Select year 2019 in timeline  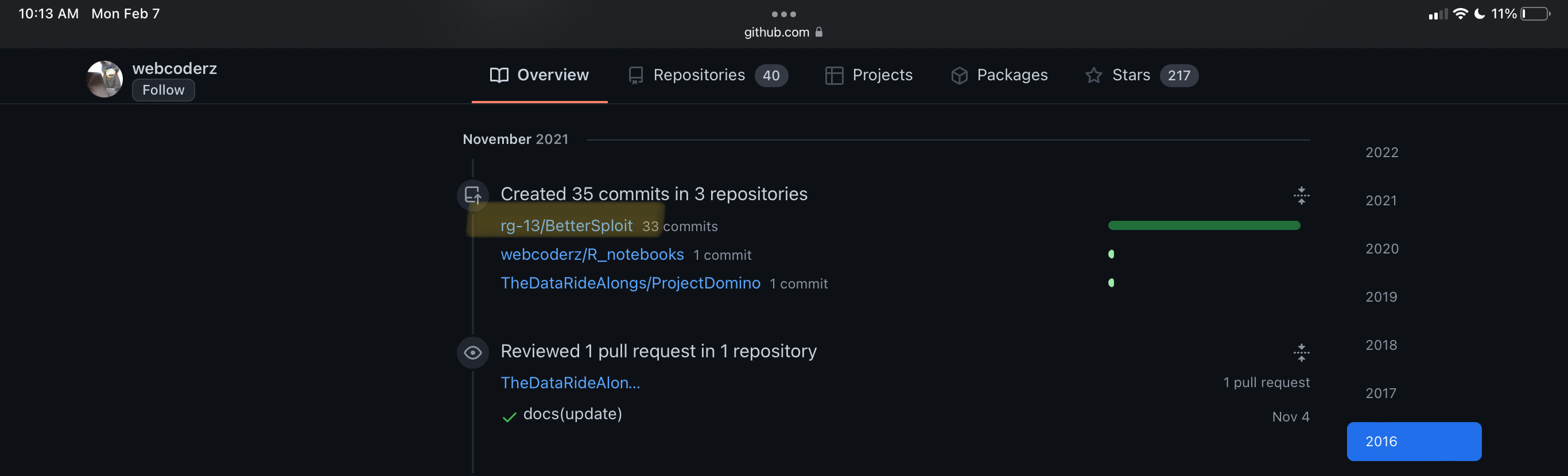click(1381, 296)
